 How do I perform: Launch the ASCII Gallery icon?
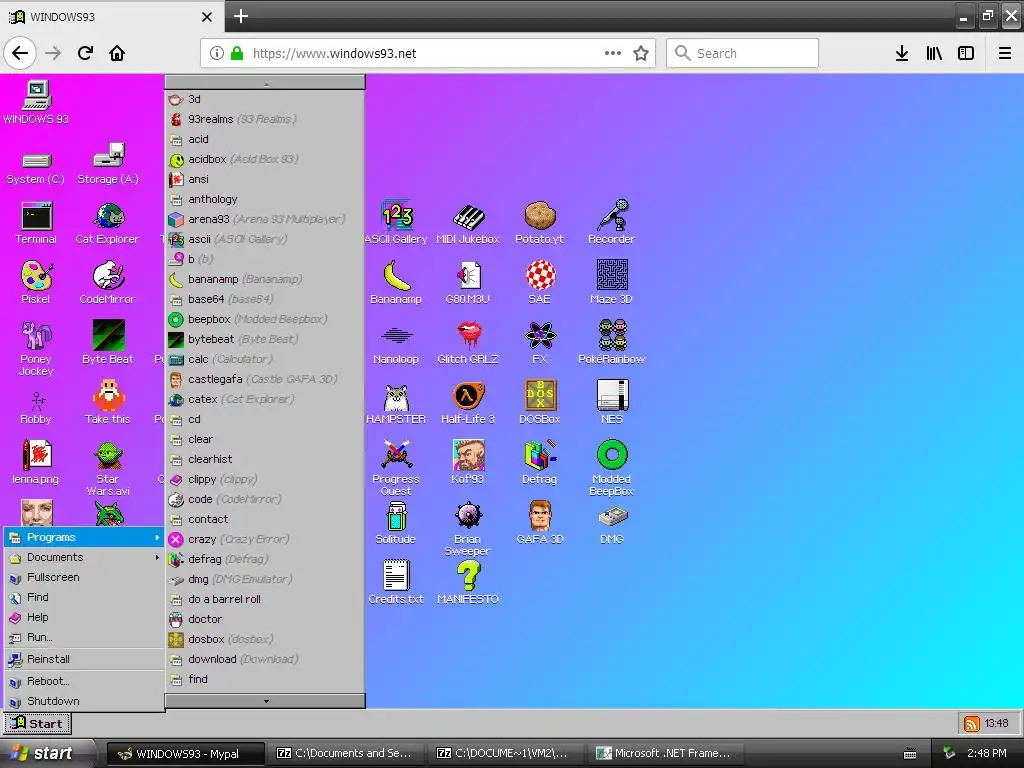tap(396, 223)
